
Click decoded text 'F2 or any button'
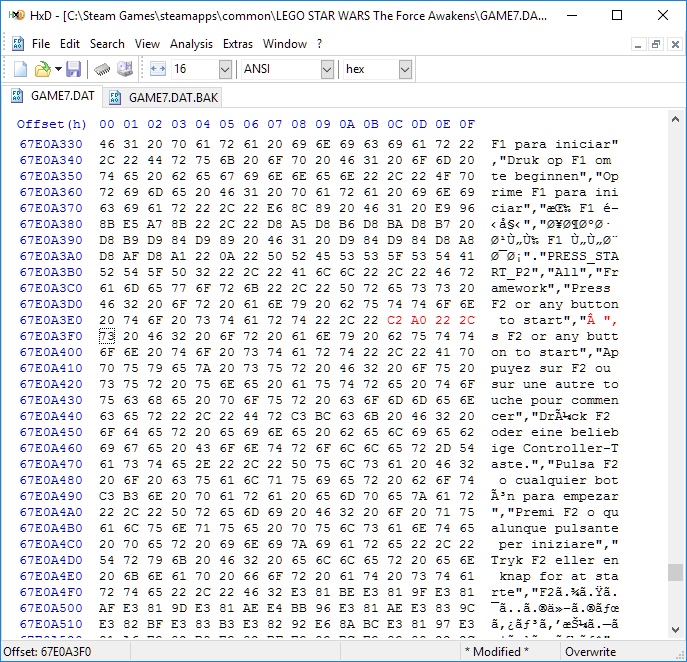(x=554, y=304)
